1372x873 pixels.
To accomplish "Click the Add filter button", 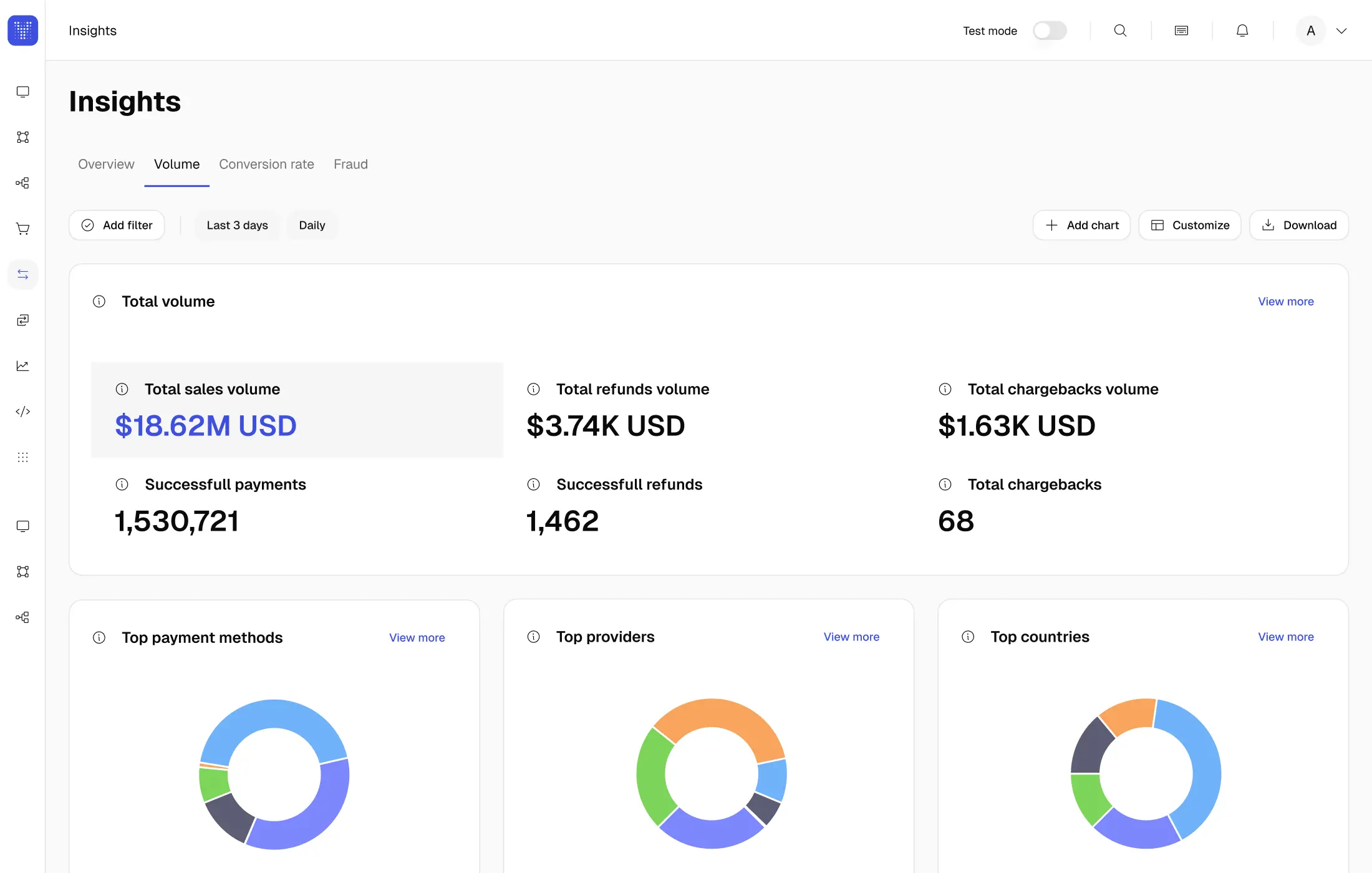I will click(117, 225).
